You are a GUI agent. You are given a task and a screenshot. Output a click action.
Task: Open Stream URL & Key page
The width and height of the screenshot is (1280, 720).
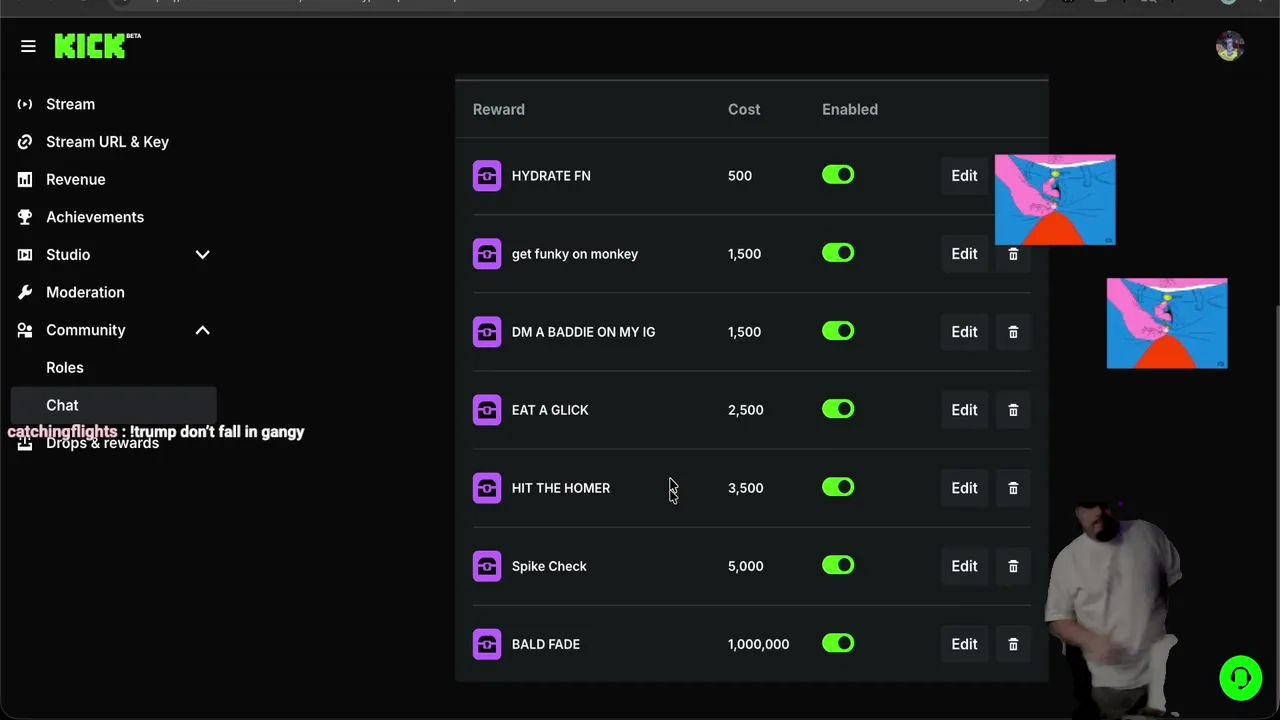tap(107, 142)
